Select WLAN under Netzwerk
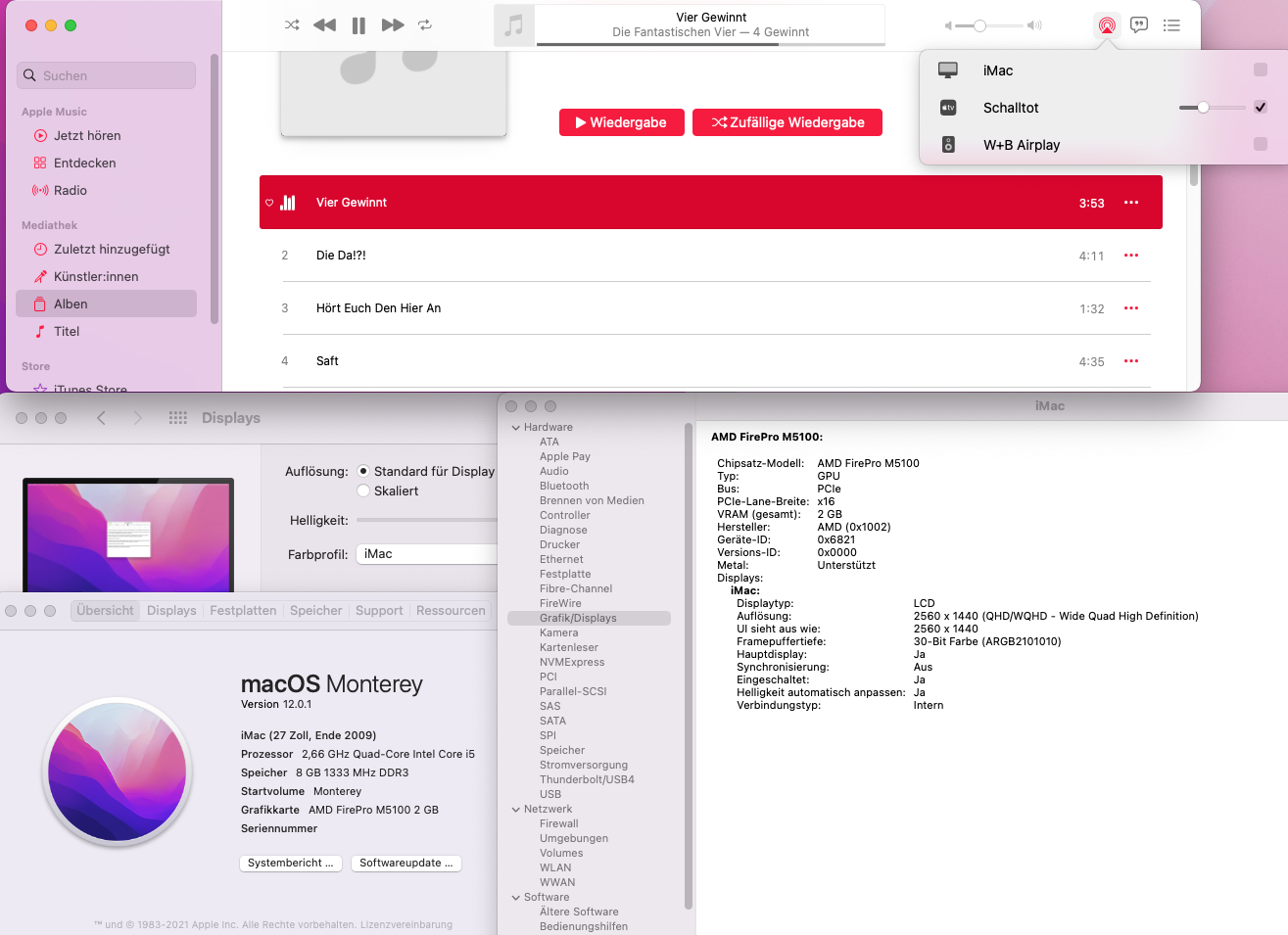Viewport: 1288px width, 935px height. pos(555,868)
